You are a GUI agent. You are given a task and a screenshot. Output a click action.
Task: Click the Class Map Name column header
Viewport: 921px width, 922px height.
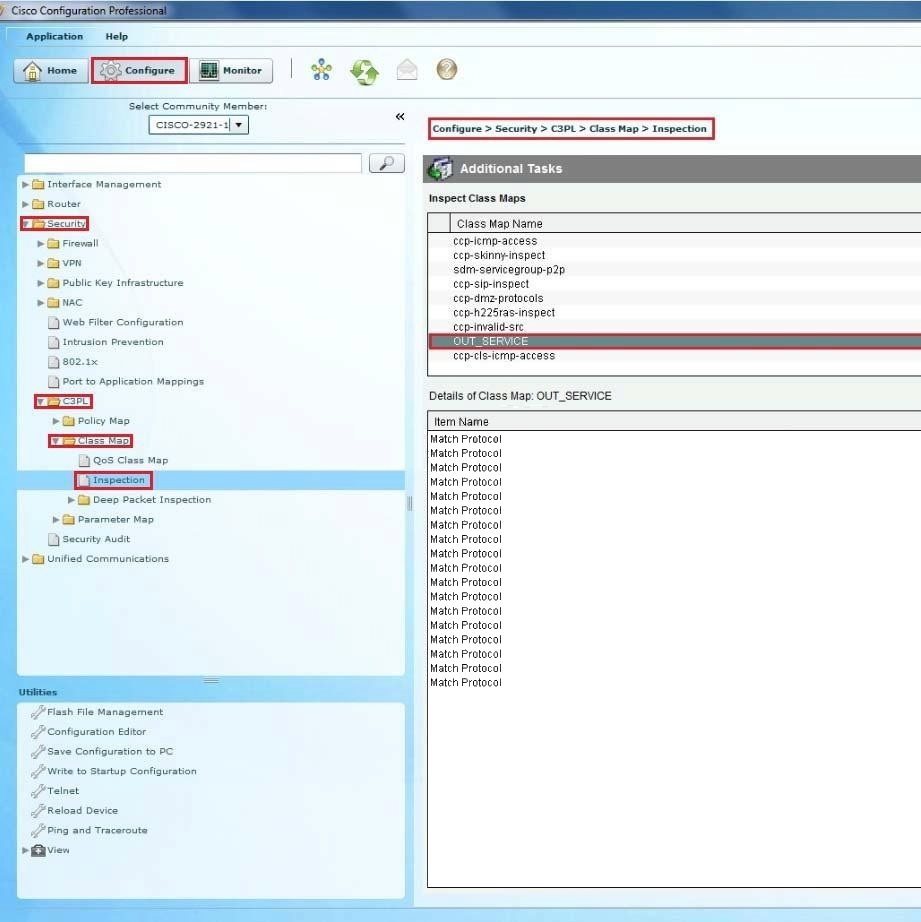(686, 224)
